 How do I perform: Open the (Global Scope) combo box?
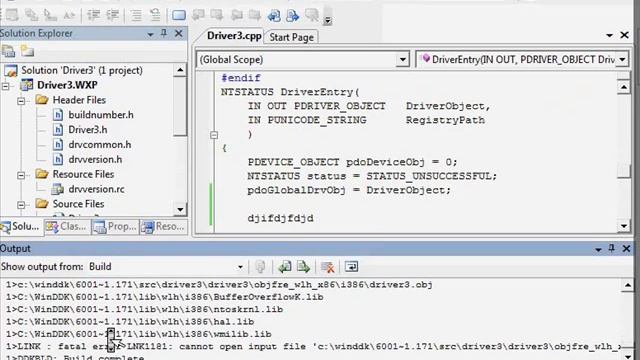point(303,60)
